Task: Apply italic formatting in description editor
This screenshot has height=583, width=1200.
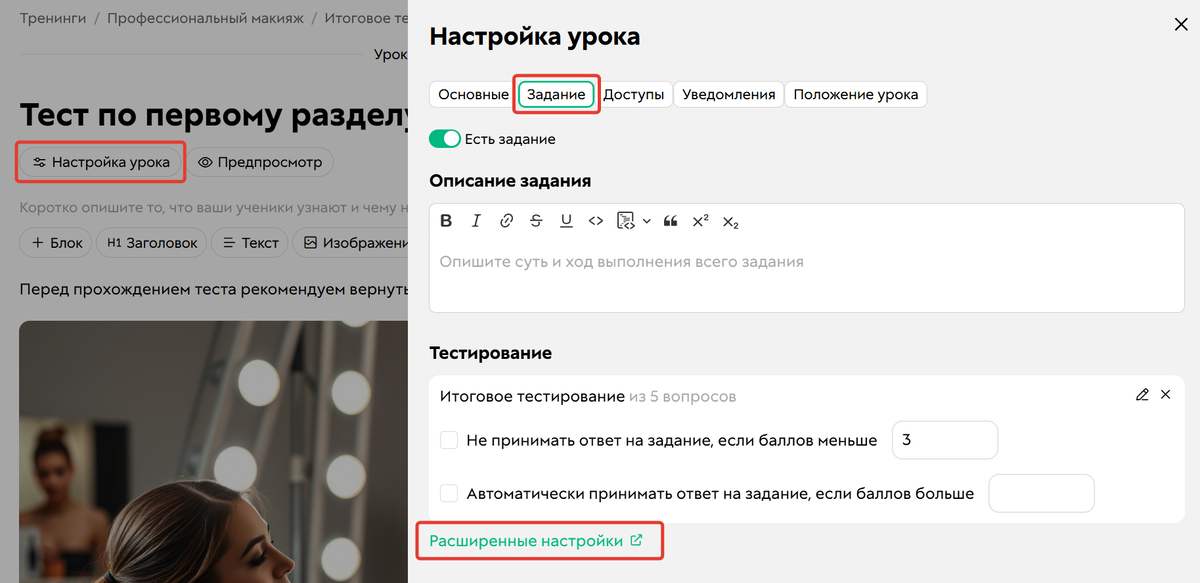Action: 477,221
